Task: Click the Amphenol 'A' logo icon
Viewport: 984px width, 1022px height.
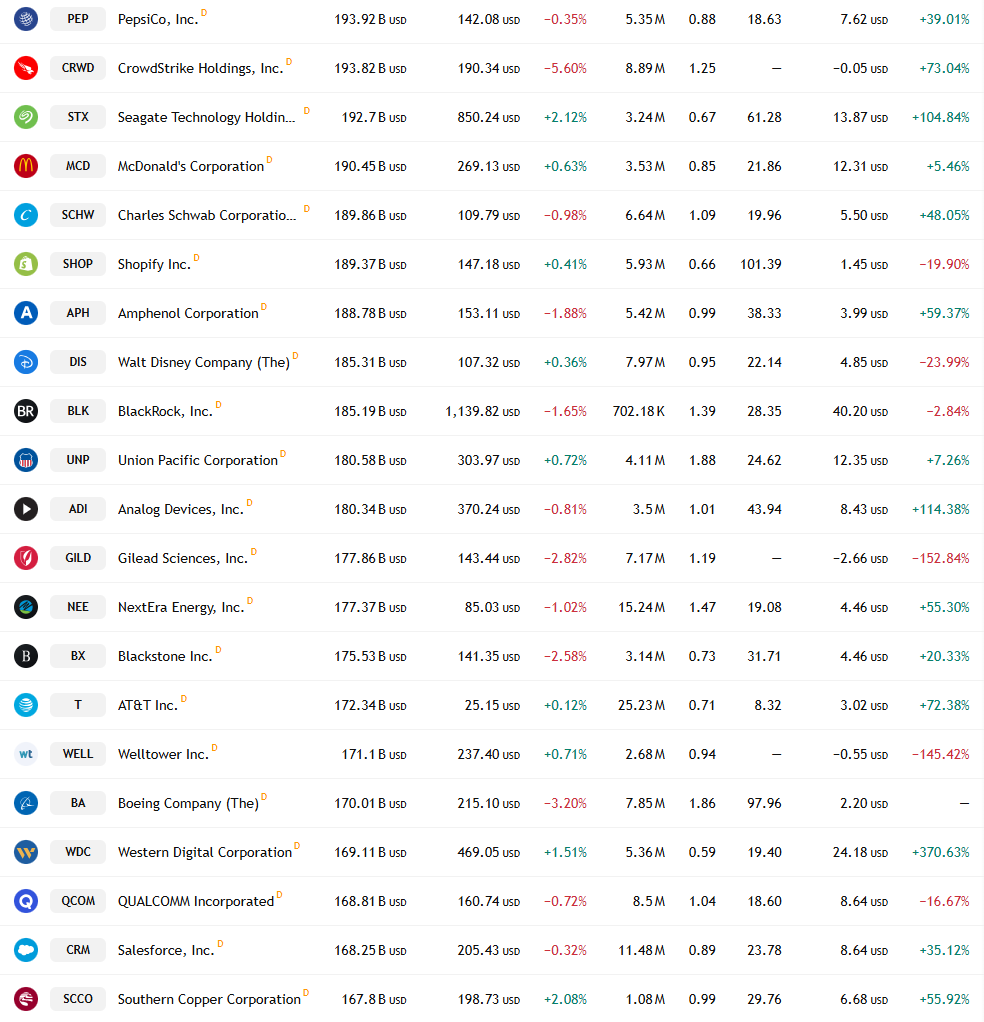Action: click(x=26, y=313)
